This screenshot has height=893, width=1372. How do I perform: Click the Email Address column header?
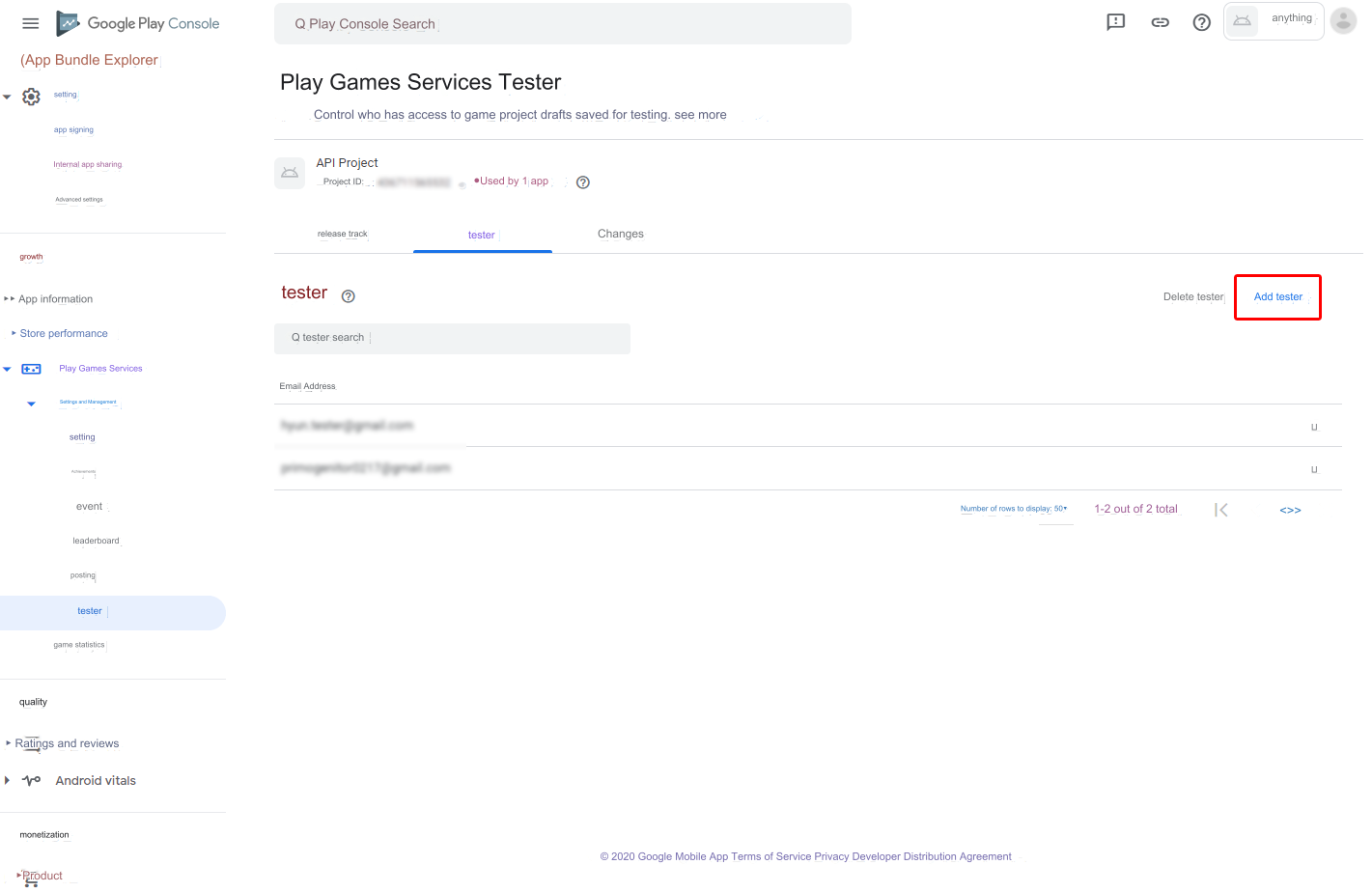click(x=308, y=386)
